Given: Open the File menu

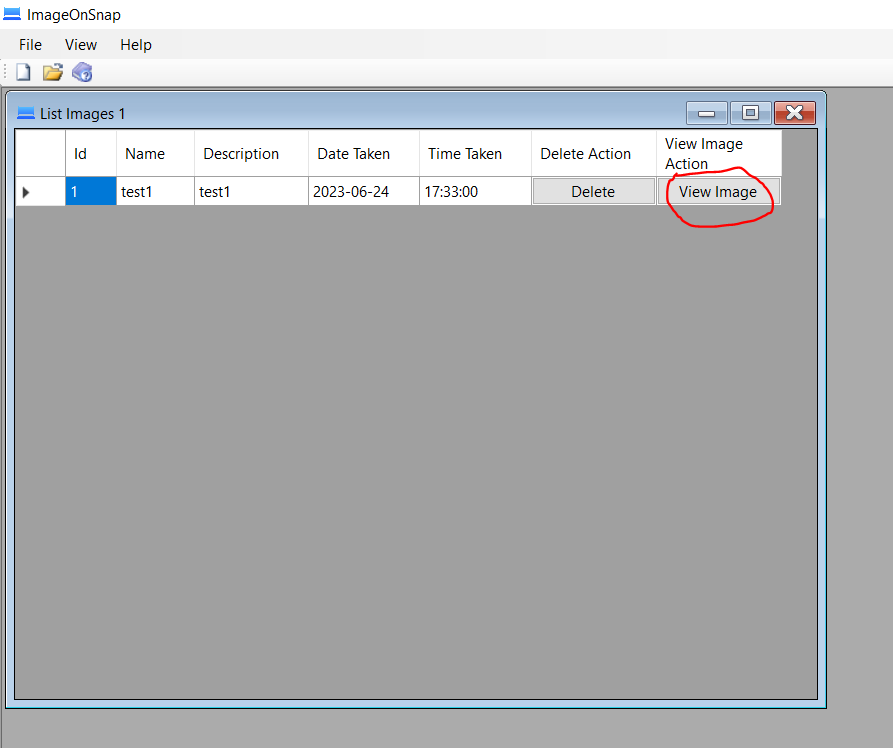Looking at the screenshot, I should tap(30, 45).
